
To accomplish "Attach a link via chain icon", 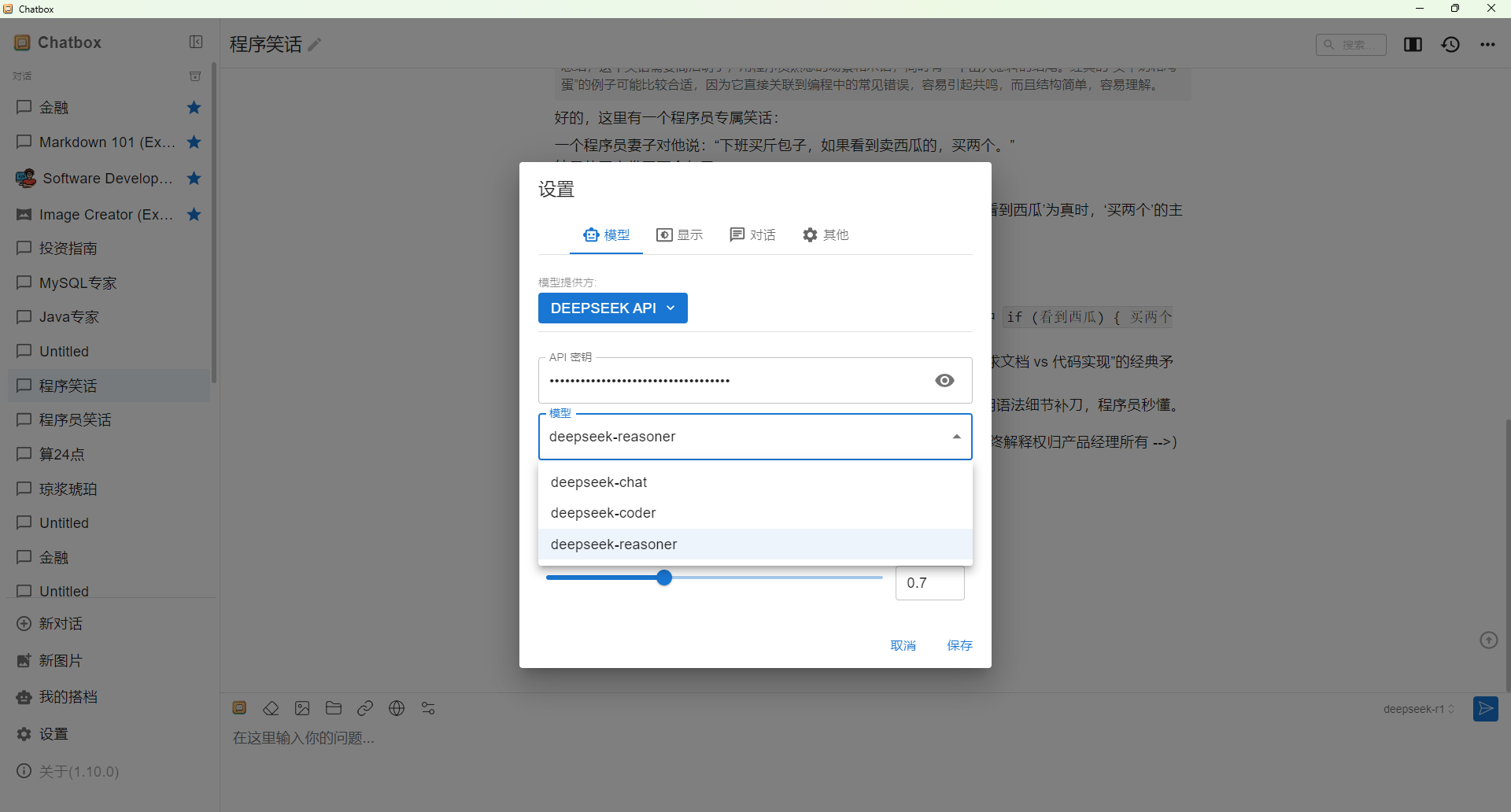I will (x=365, y=709).
